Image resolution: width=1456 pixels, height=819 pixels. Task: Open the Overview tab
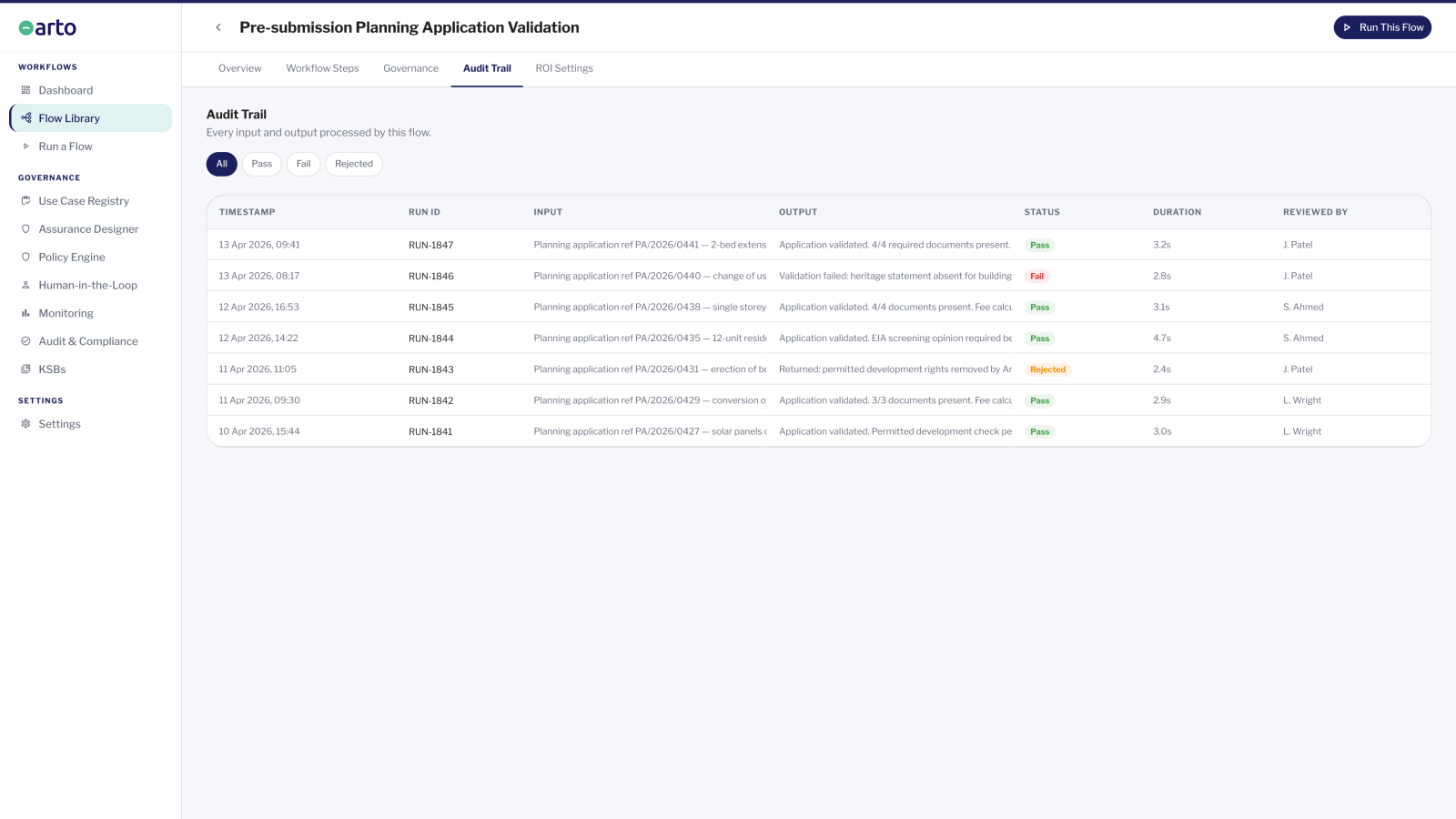coord(239,68)
